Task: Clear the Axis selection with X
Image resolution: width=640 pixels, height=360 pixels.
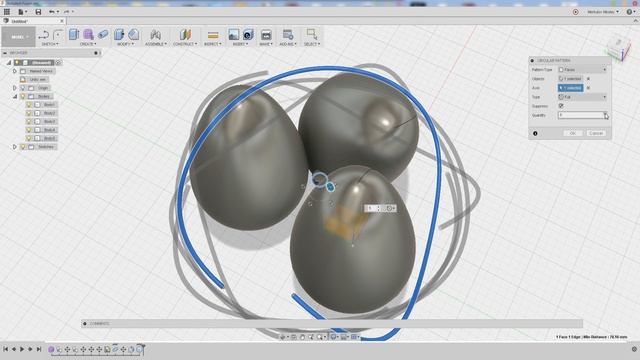Action: click(588, 88)
